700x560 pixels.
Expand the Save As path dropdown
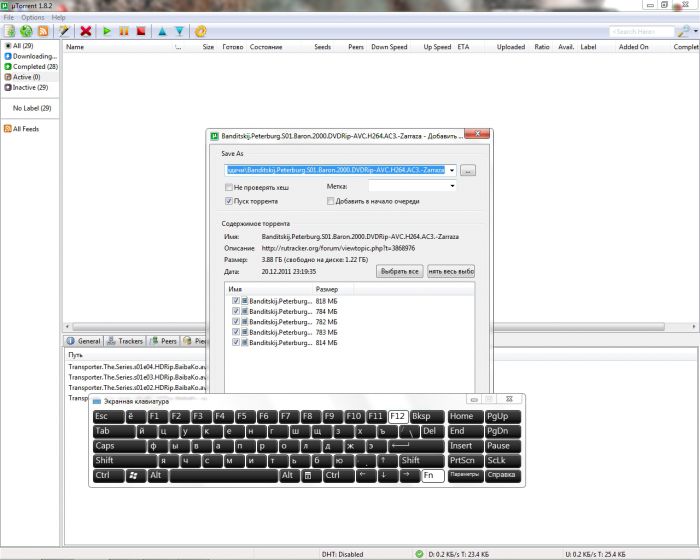(x=452, y=171)
